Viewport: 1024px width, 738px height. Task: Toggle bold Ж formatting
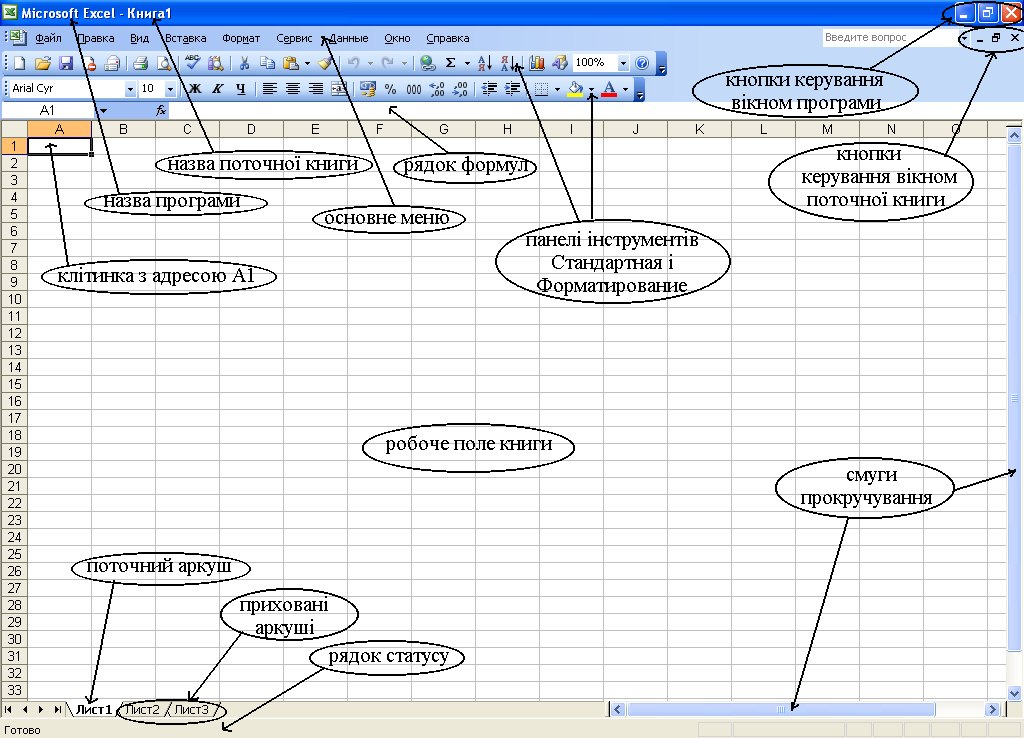tap(195, 88)
